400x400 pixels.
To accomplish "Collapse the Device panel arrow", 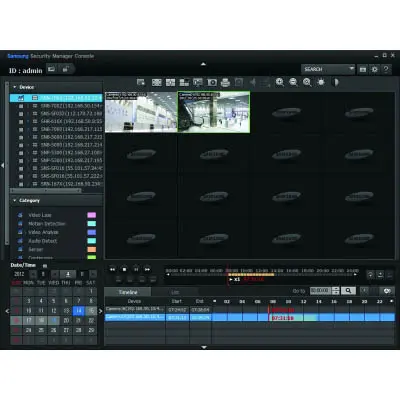I will pos(15,87).
